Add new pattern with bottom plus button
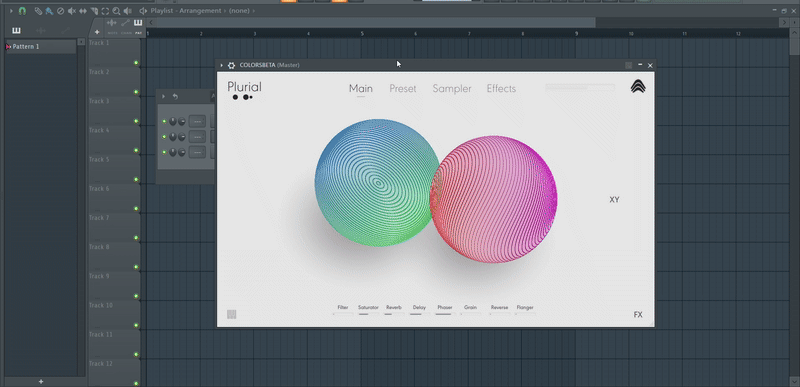The image size is (800, 387). pos(41,381)
